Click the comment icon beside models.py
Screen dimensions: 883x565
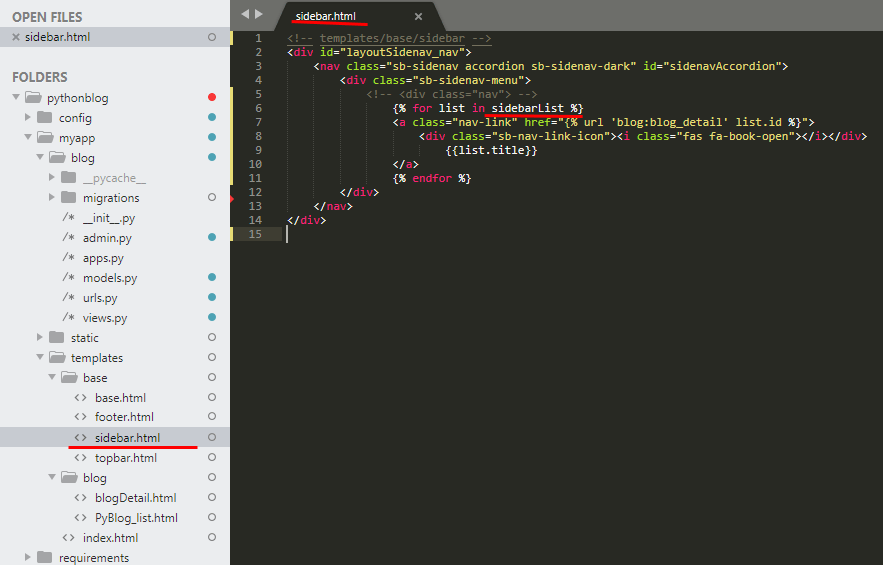[x=68, y=277]
